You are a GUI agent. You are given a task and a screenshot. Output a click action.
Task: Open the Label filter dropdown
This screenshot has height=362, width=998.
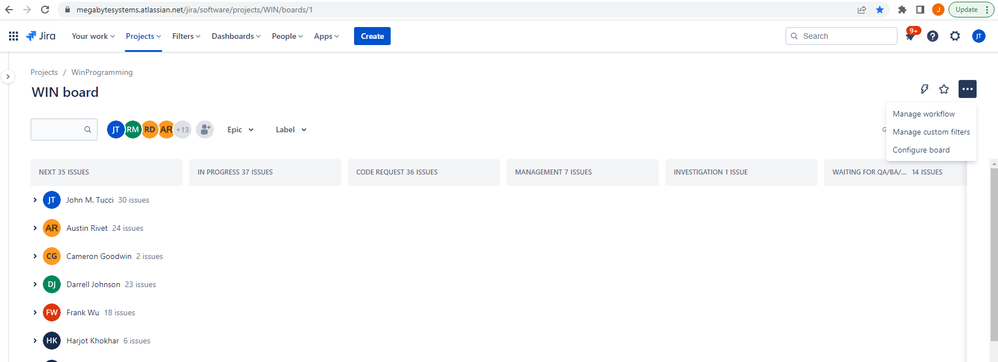[x=291, y=130]
